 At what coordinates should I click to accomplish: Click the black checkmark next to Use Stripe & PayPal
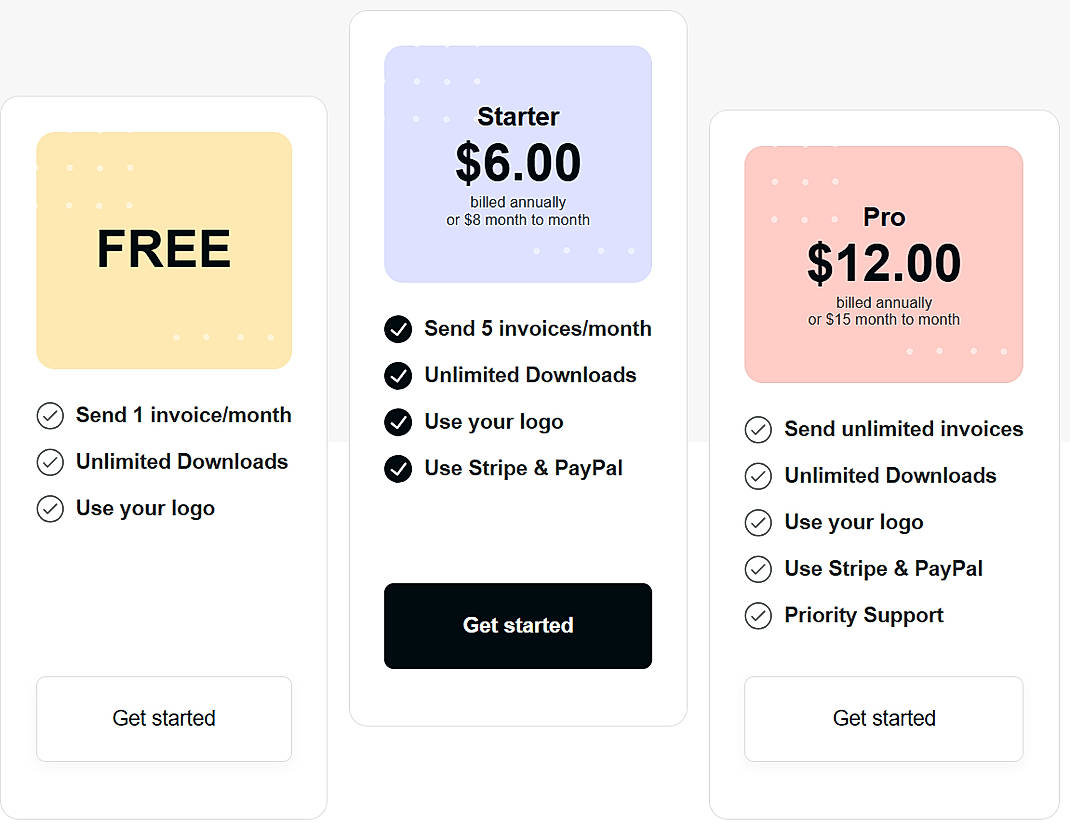pos(398,467)
